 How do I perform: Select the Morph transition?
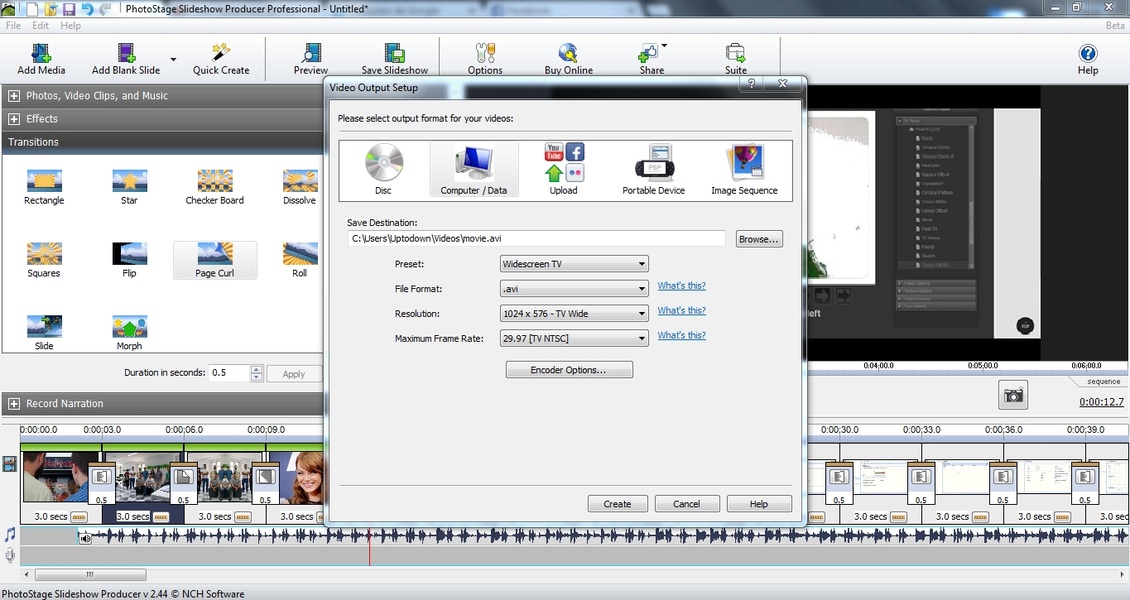tap(129, 333)
